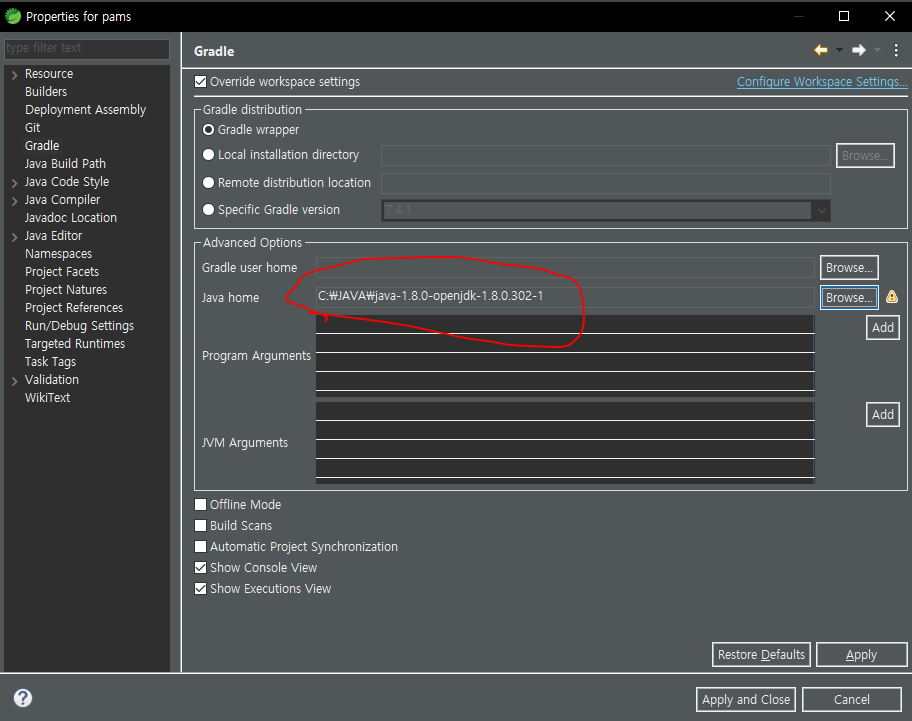Viewport: 912px width, 721px height.
Task: Open the three-dot view menu
Action: (x=896, y=51)
